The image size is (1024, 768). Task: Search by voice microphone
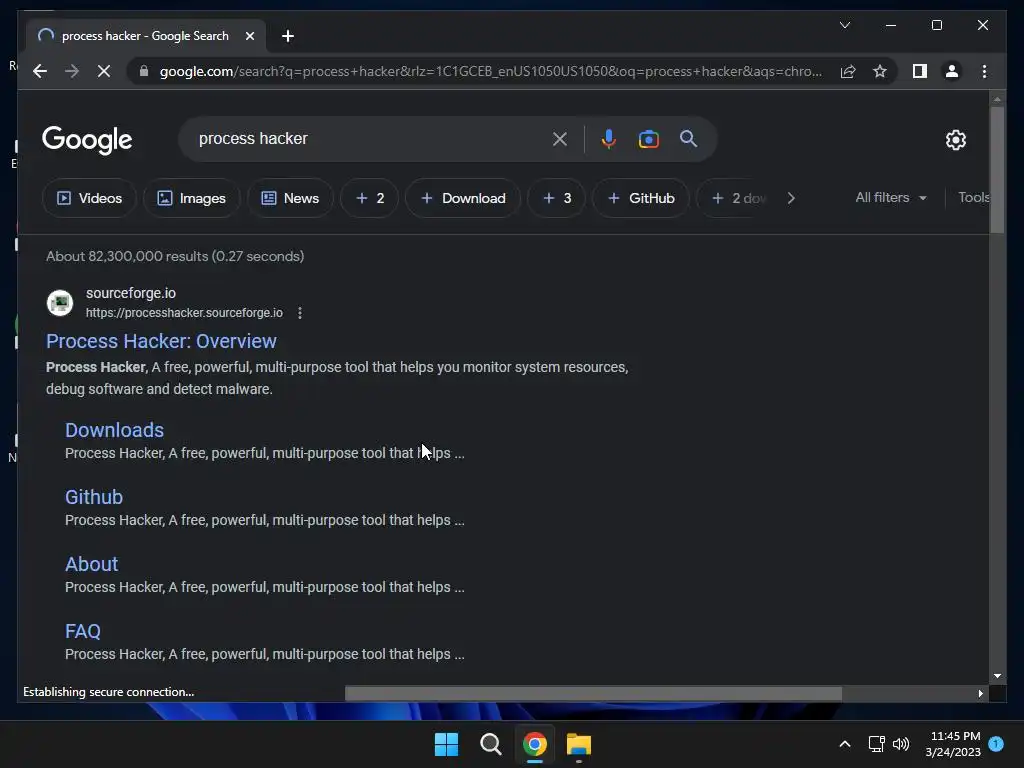tap(609, 138)
